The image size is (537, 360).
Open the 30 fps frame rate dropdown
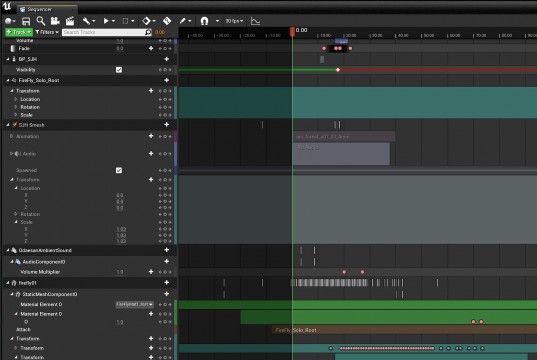coord(234,21)
